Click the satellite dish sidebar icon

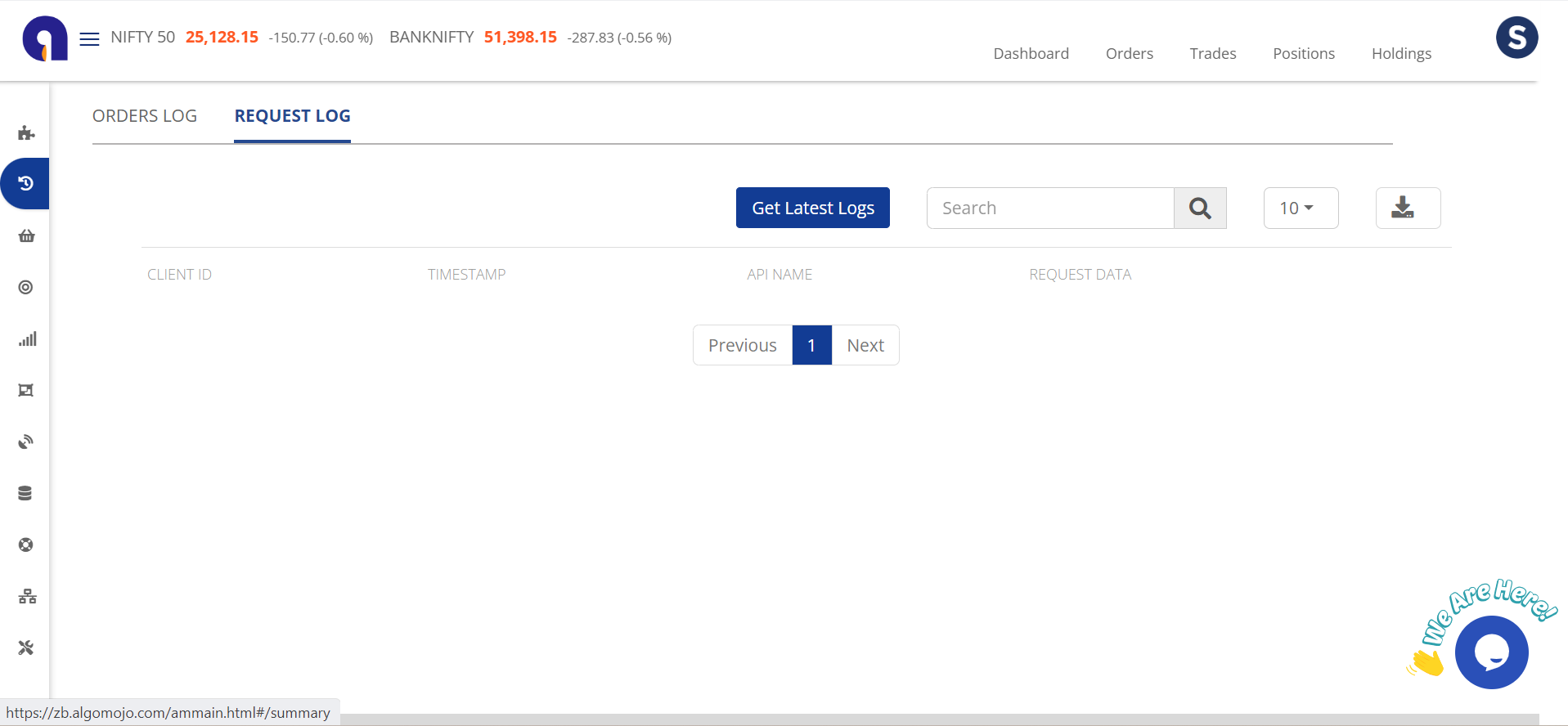[x=26, y=442]
